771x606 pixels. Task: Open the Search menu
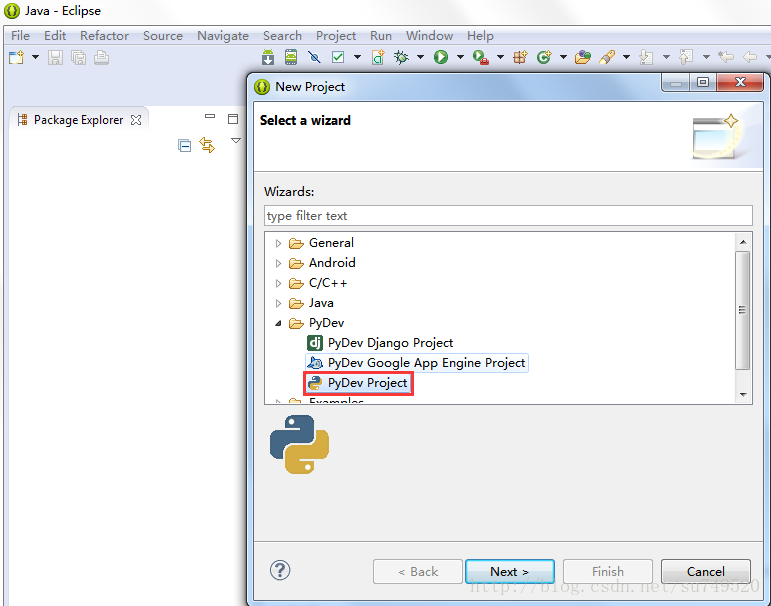282,36
